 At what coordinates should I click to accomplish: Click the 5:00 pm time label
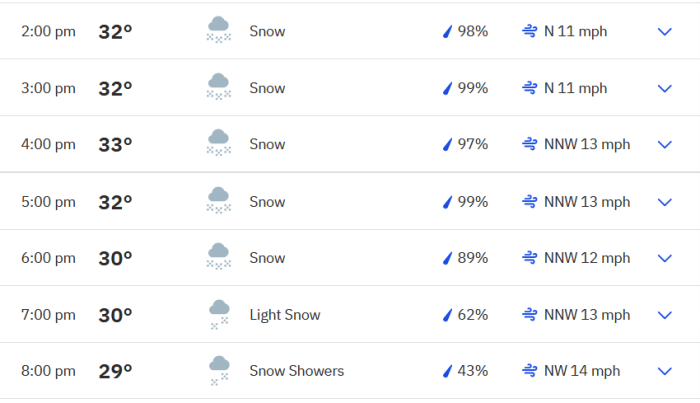(48, 202)
